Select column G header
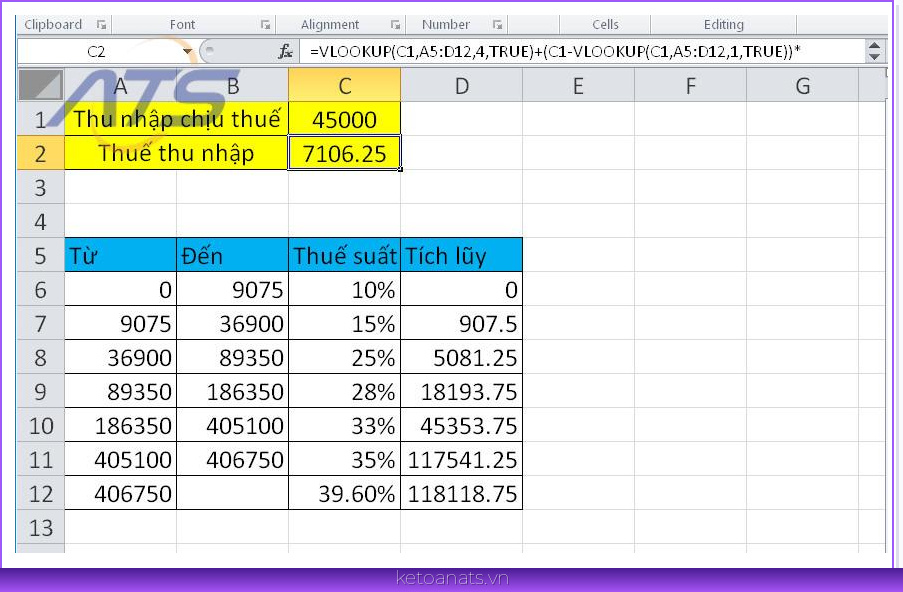This screenshot has width=903, height=592. click(803, 85)
